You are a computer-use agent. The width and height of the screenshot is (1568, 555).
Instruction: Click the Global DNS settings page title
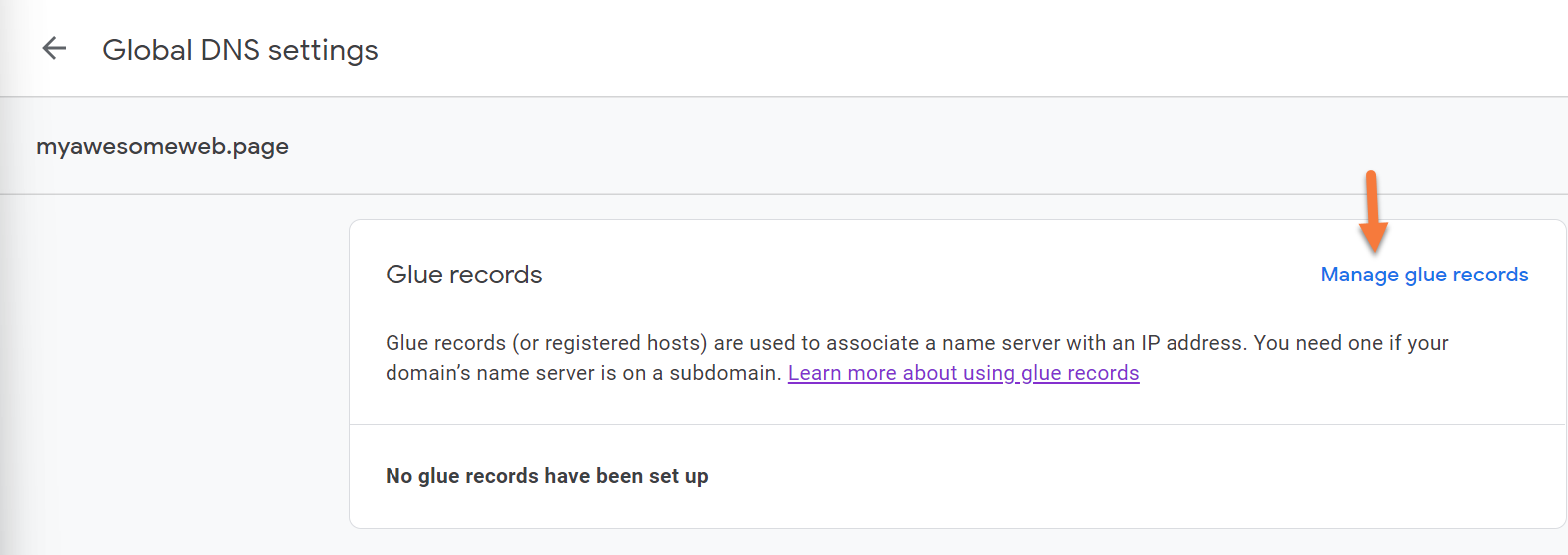point(240,50)
